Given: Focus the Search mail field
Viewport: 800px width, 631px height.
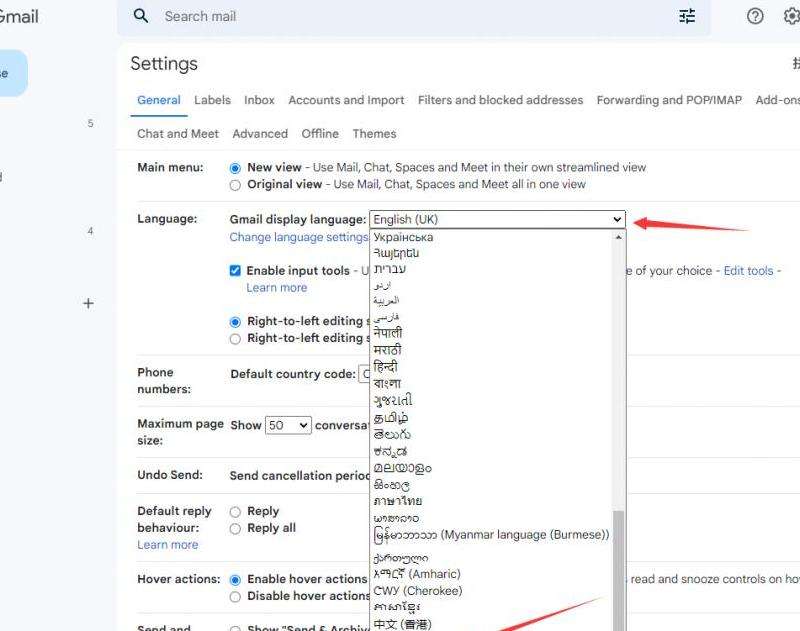Looking at the screenshot, I should pos(413,16).
